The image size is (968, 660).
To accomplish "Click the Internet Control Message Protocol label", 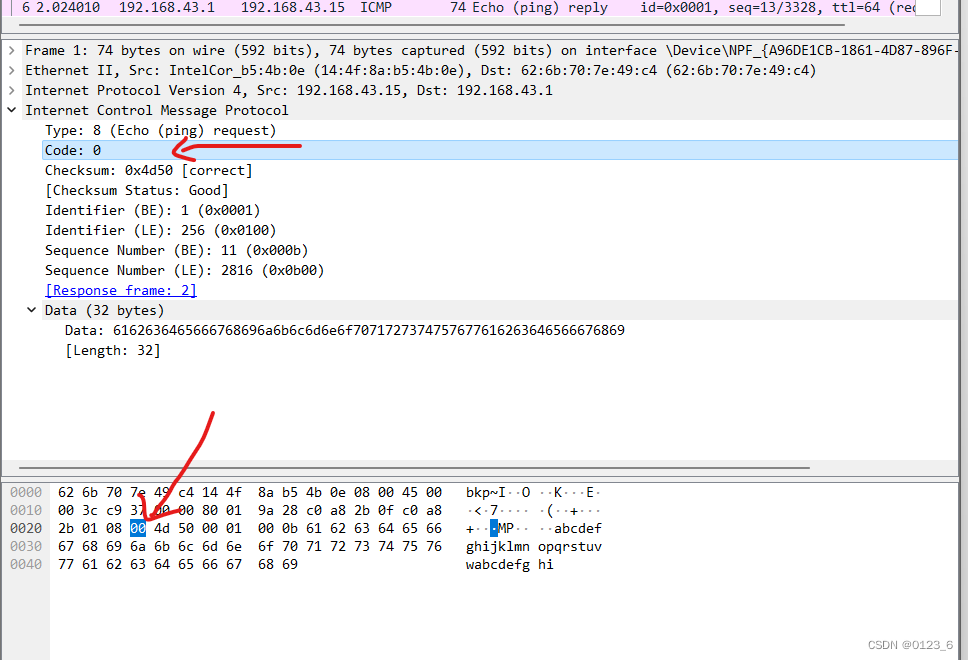I will click(157, 111).
